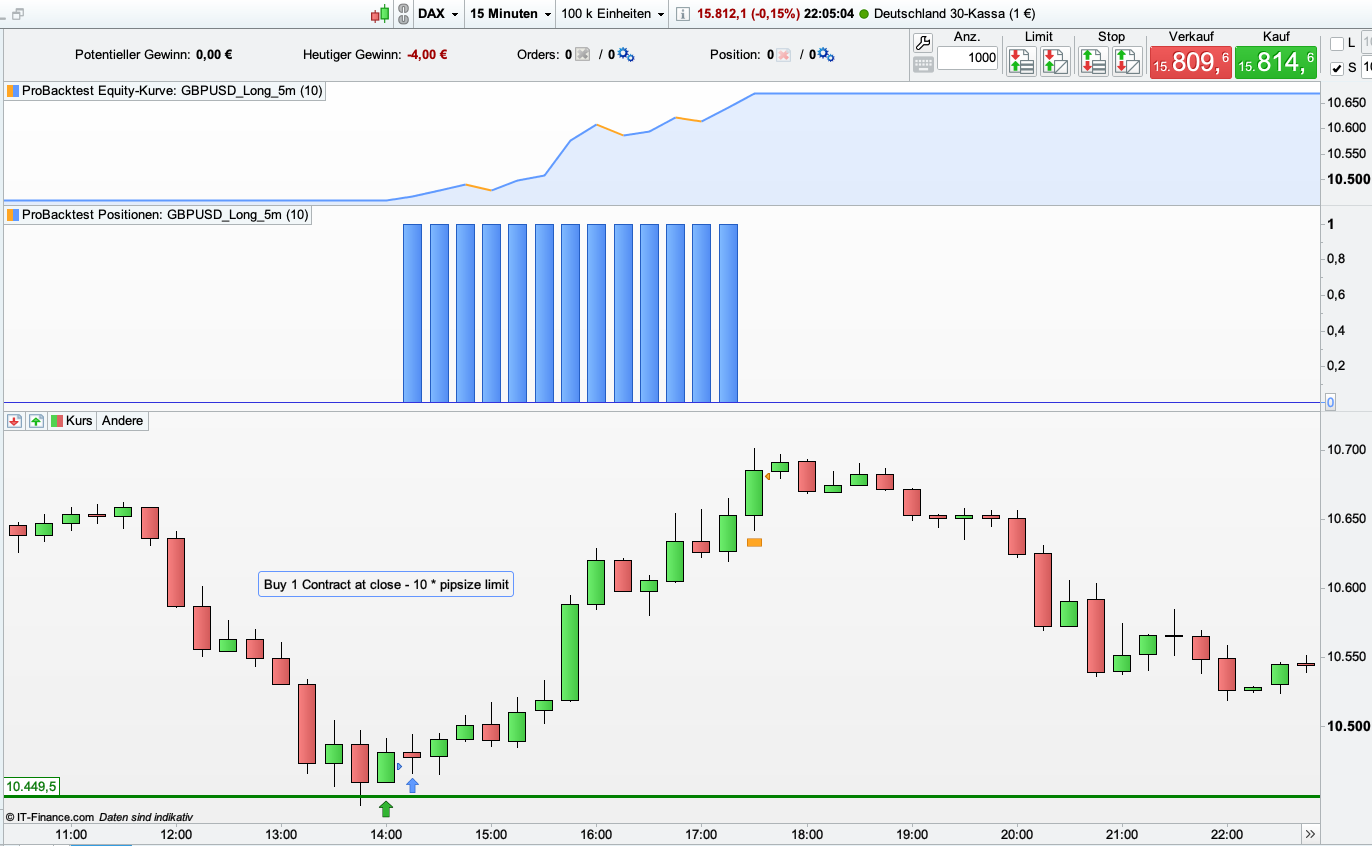Click the first Limit order icon
This screenshot has width=1372, height=846.
click(x=1021, y=61)
